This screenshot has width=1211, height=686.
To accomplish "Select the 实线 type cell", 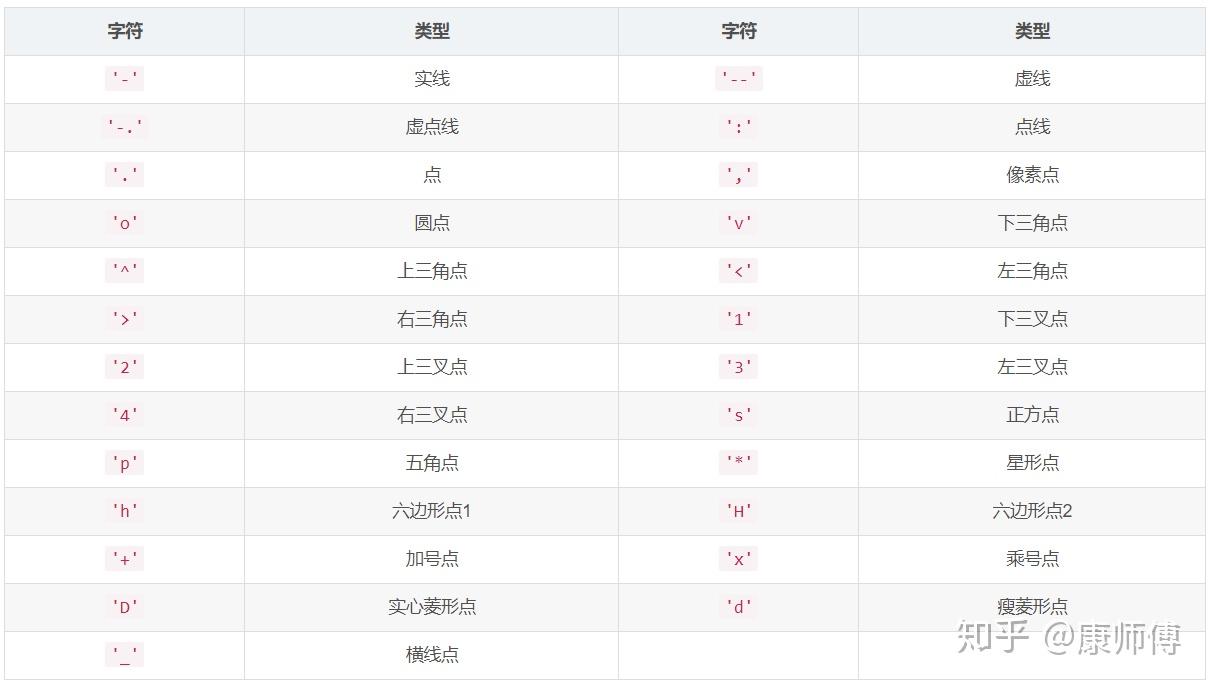I will click(x=432, y=79).
